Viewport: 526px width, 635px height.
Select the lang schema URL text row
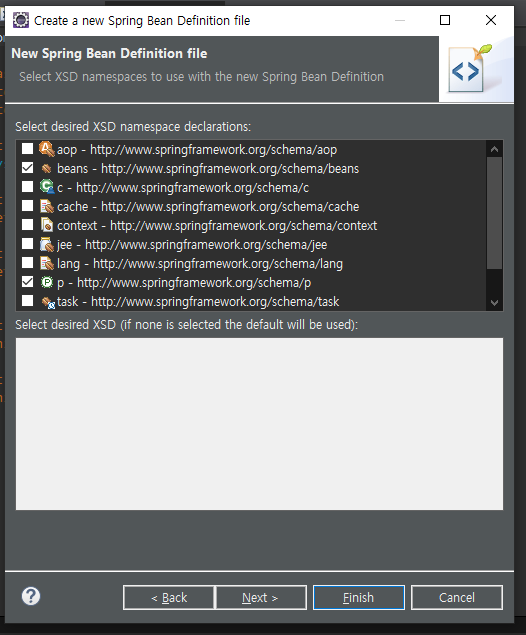click(x=200, y=264)
